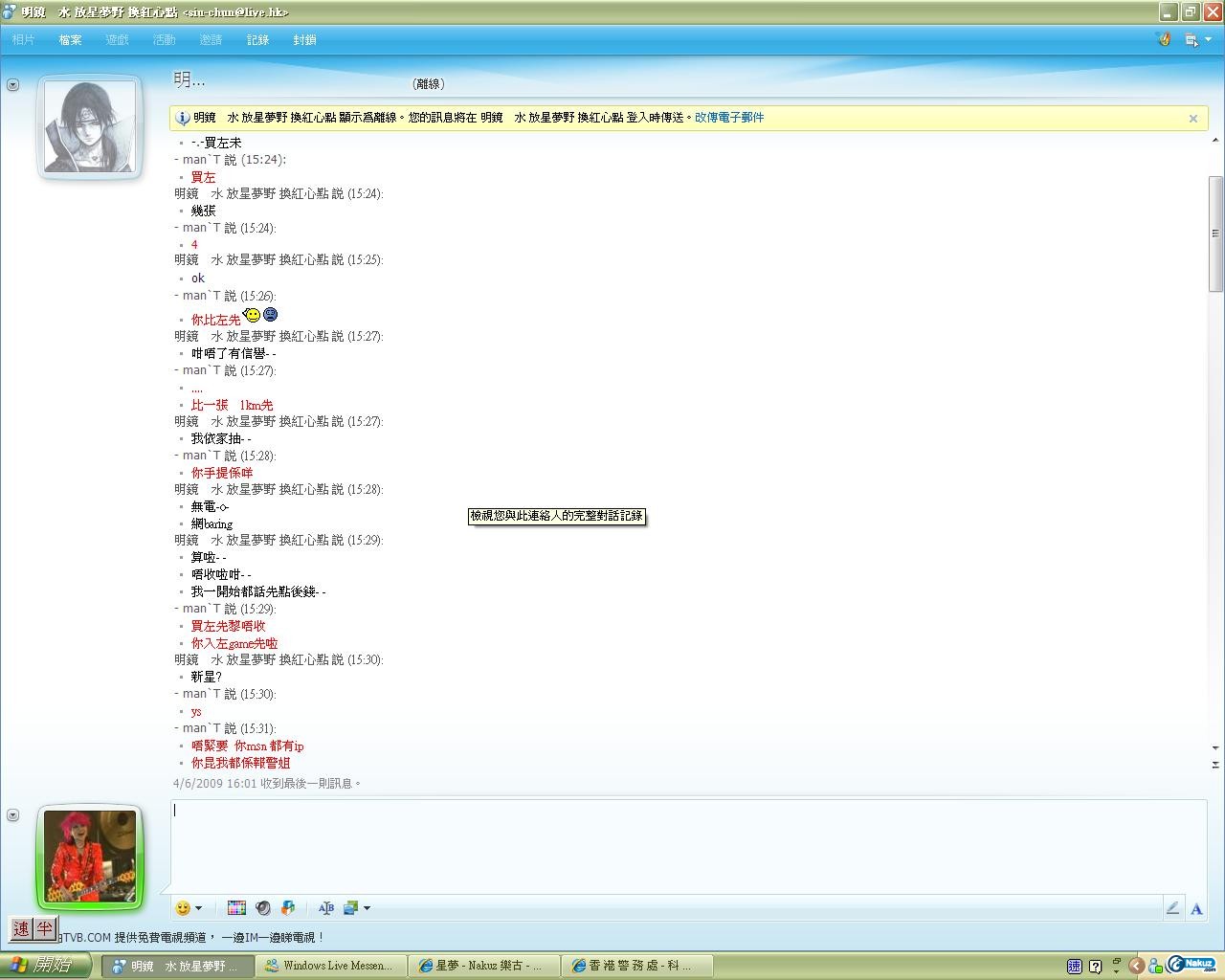The image size is (1225, 980).
Task: Click the voice clip icon
Action: point(288,907)
